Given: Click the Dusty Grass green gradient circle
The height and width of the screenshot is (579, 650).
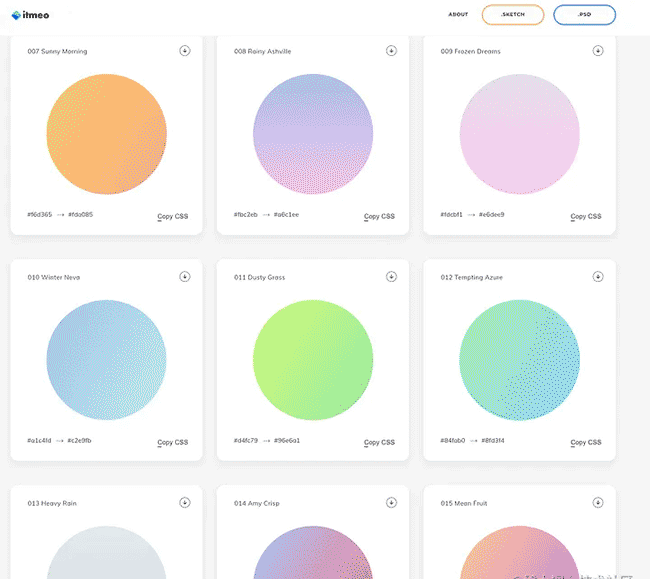Looking at the screenshot, I should coord(313,360).
